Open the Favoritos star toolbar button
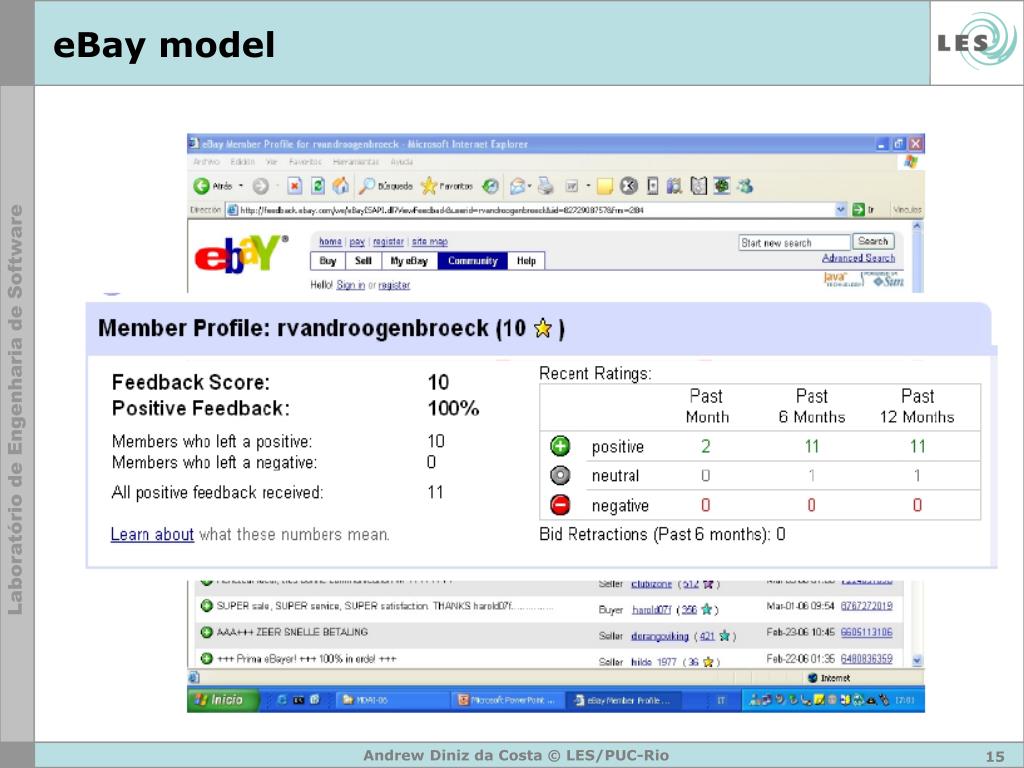The height and width of the screenshot is (768, 1024). click(x=447, y=186)
